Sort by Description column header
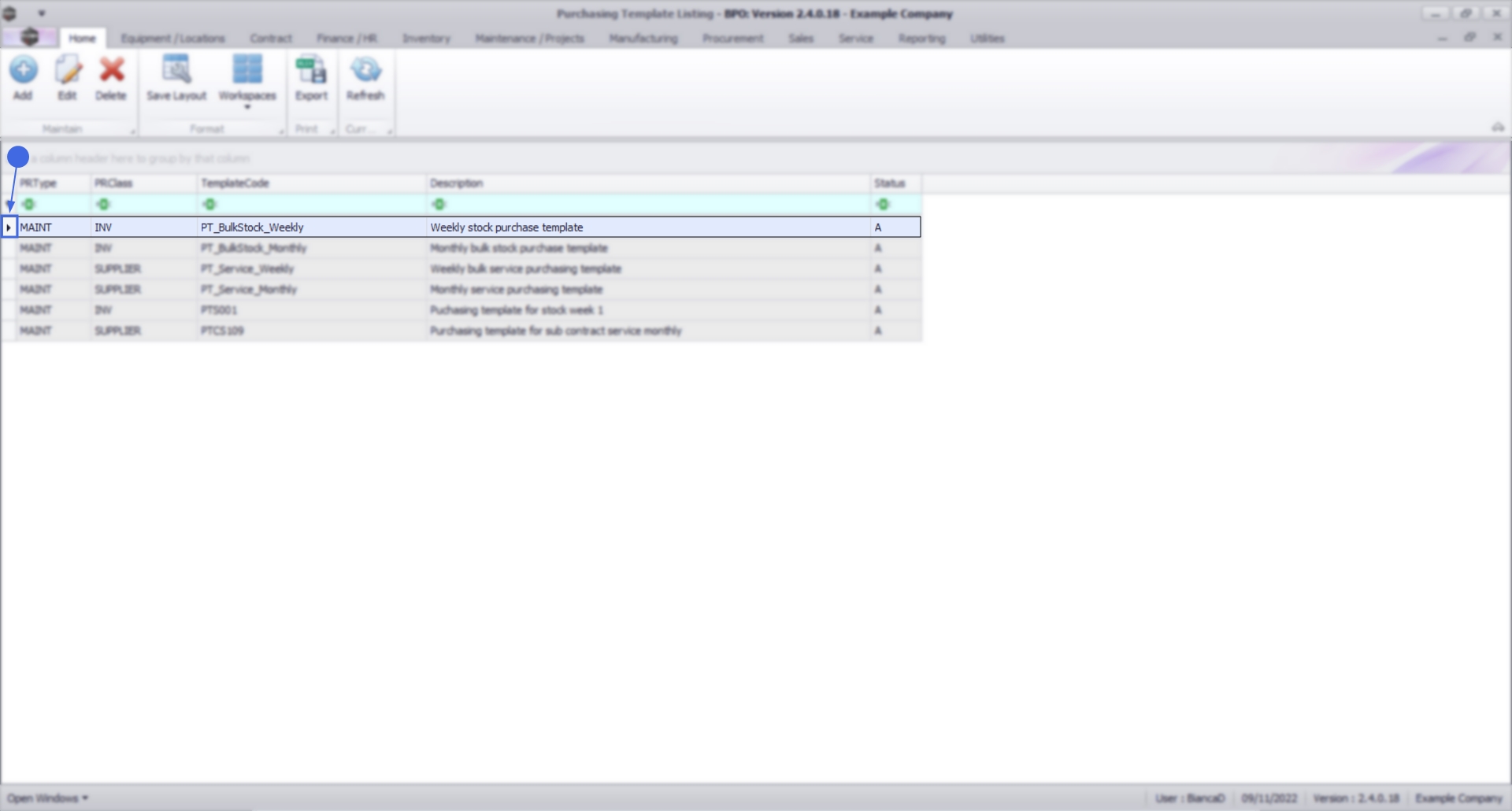Image resolution: width=1512 pixels, height=811 pixels. pyautogui.click(x=648, y=183)
